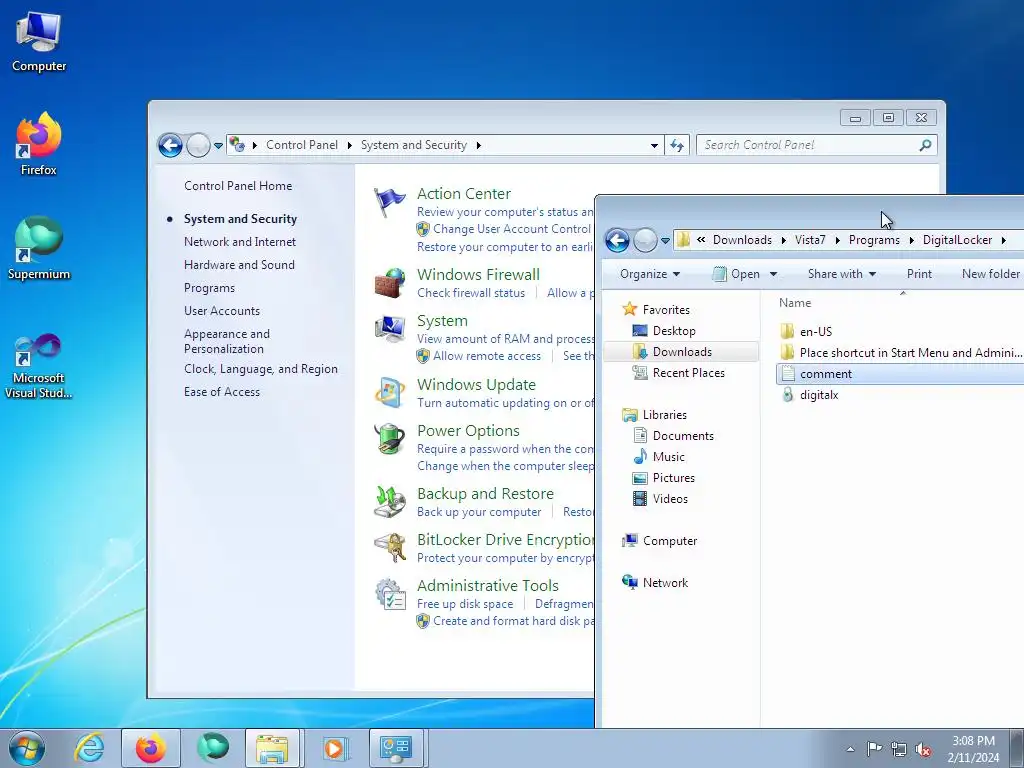Show hidden system tray icons
This screenshot has height=768, width=1024.
coord(850,749)
